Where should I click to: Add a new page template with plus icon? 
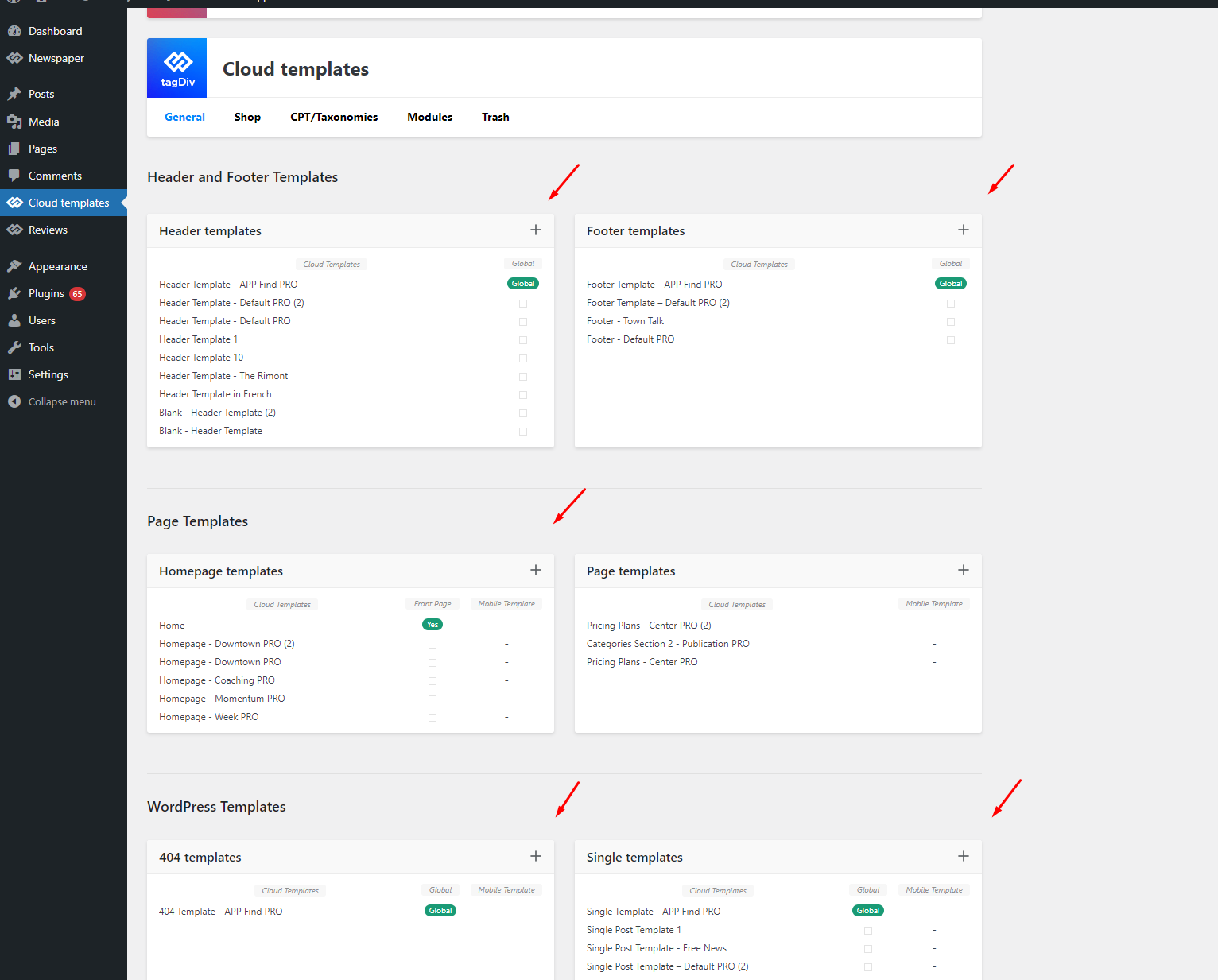pos(964,570)
